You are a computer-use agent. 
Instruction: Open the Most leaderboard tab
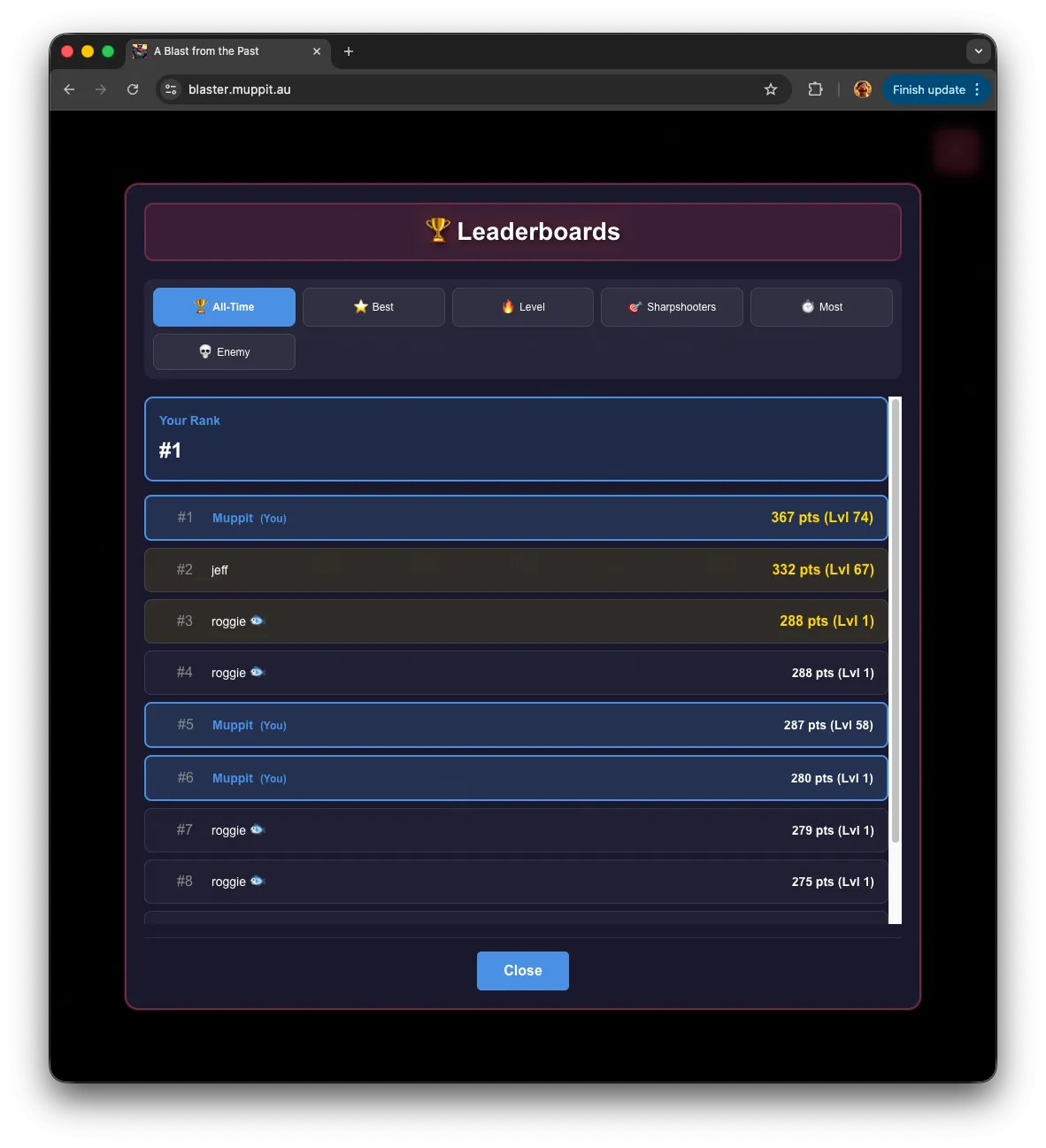821,307
